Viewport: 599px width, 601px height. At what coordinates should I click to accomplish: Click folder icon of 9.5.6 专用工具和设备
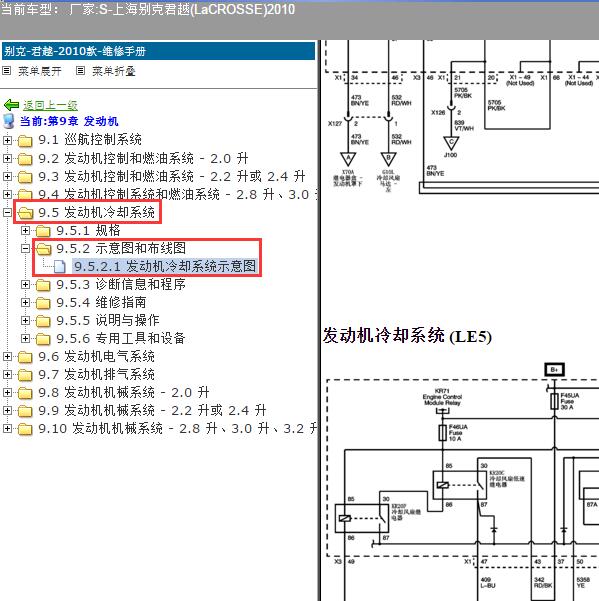click(x=43, y=339)
